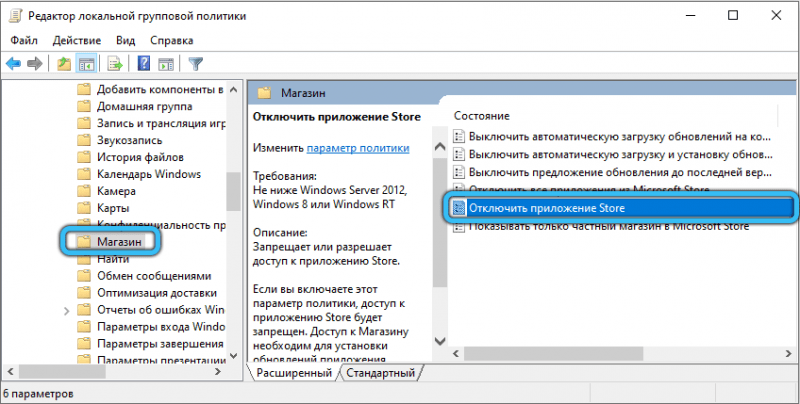Select Выключить автоматическую загрузку обновлений policy
This screenshot has height=404, width=800.
tap(612, 137)
